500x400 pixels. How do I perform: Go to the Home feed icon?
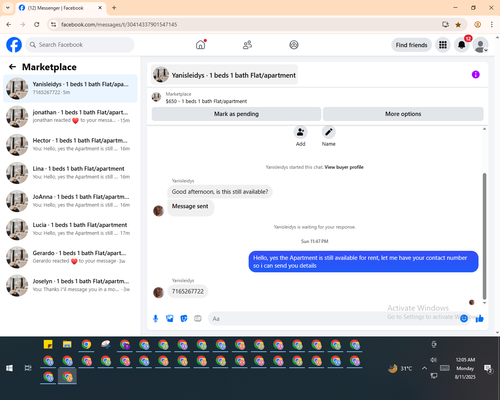click(201, 45)
